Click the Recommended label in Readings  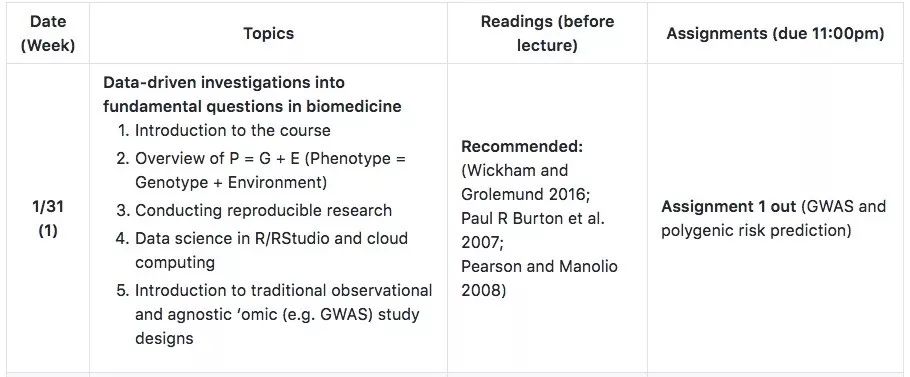click(522, 146)
